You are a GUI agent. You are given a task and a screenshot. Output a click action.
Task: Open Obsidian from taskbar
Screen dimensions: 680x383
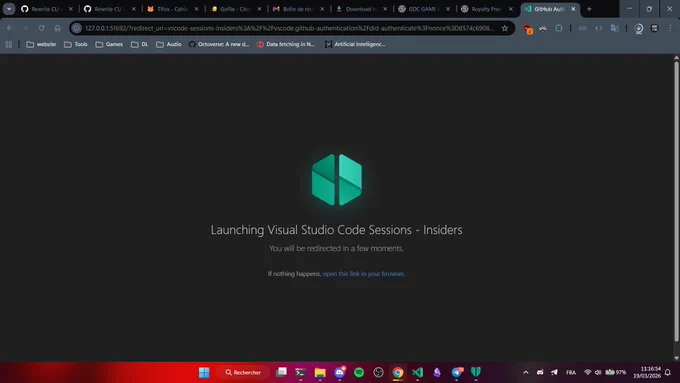tap(437, 372)
